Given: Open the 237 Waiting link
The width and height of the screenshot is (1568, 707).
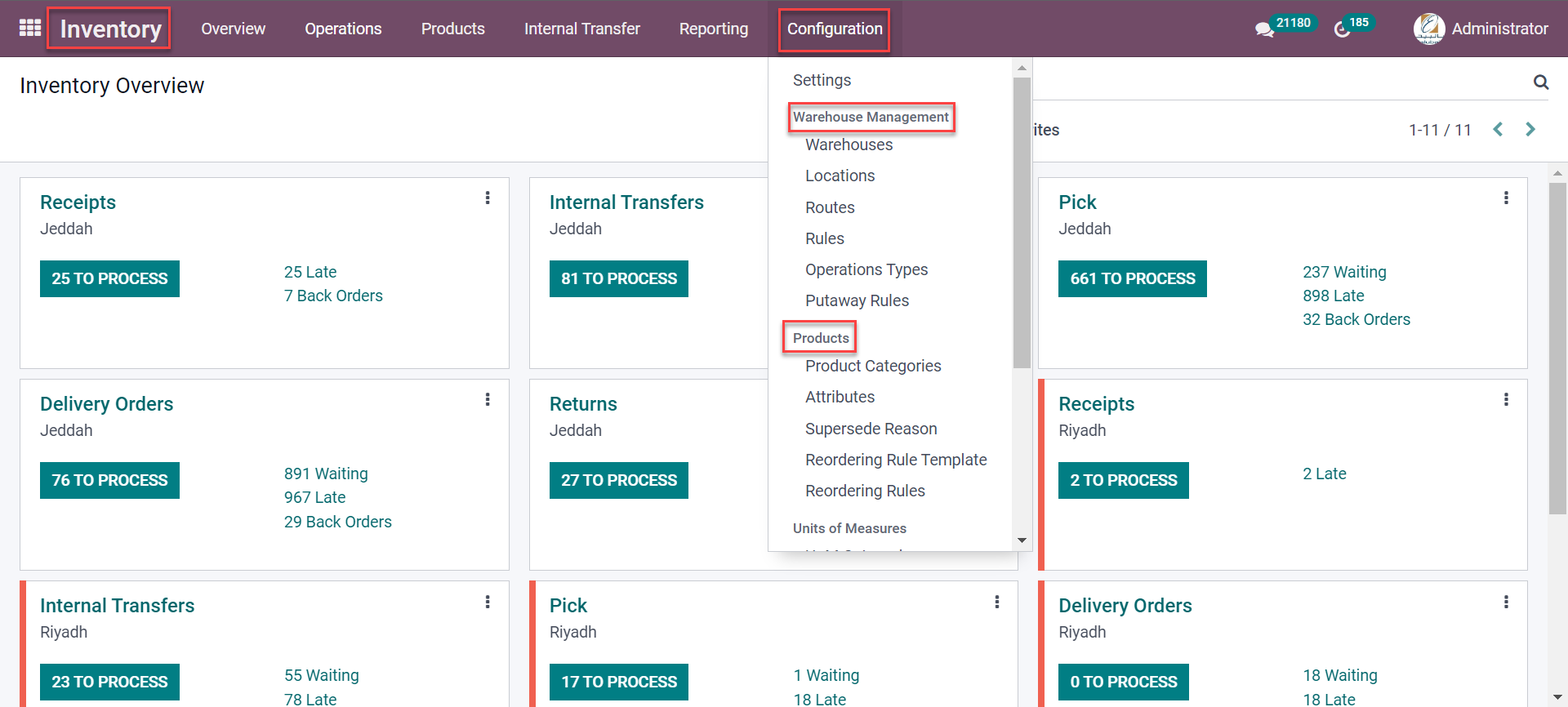Looking at the screenshot, I should pos(1344,272).
